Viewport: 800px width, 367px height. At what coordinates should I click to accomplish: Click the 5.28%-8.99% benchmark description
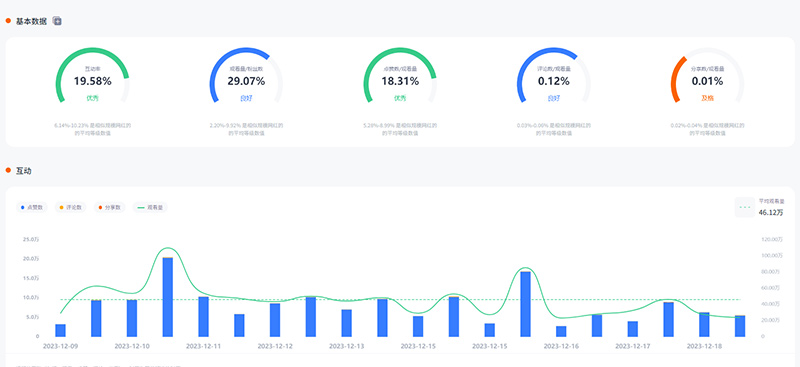click(x=400, y=129)
